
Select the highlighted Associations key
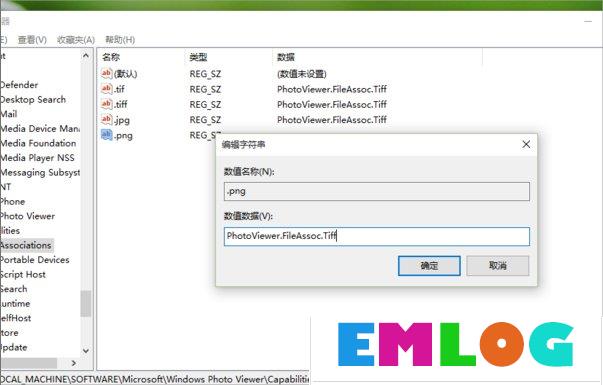pyautogui.click(x=26, y=245)
